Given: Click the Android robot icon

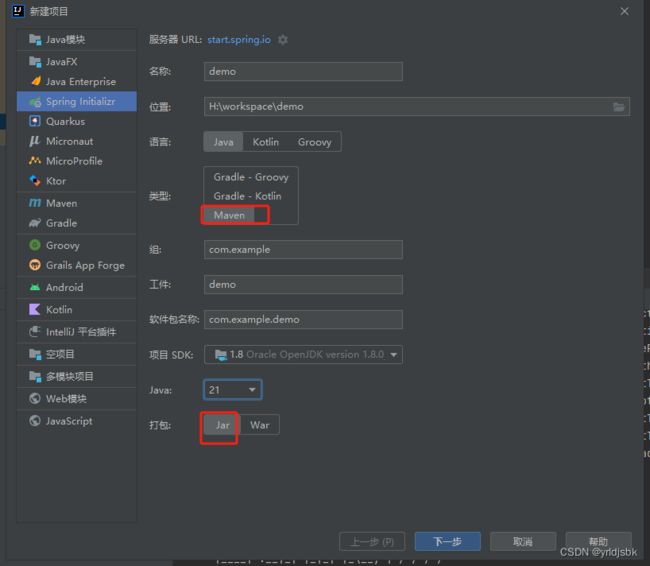Looking at the screenshot, I should (35, 287).
